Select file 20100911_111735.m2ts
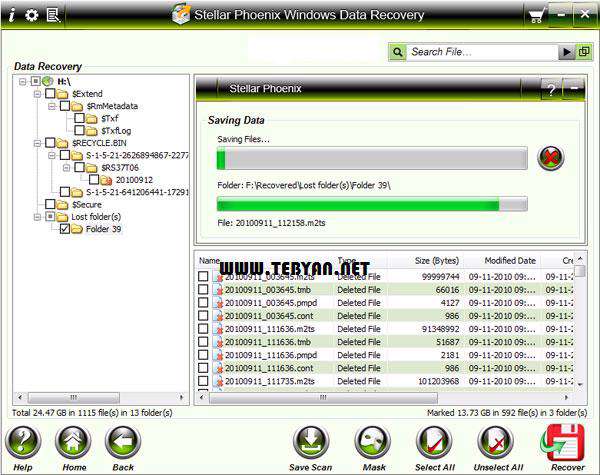 tap(270, 381)
